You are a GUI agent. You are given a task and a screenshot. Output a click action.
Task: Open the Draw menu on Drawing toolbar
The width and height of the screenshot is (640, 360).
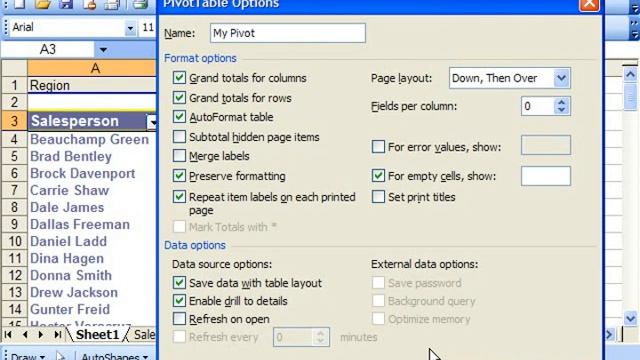click(27, 356)
